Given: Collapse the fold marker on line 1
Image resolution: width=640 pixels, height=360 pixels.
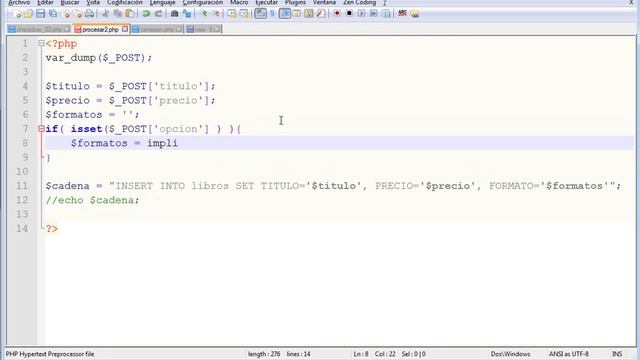Looking at the screenshot, I should click(41, 43).
